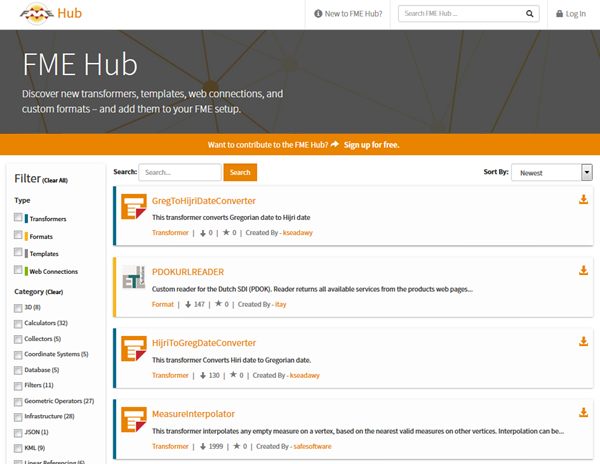View author itay profile
The width and height of the screenshot is (600, 464).
(x=280, y=304)
